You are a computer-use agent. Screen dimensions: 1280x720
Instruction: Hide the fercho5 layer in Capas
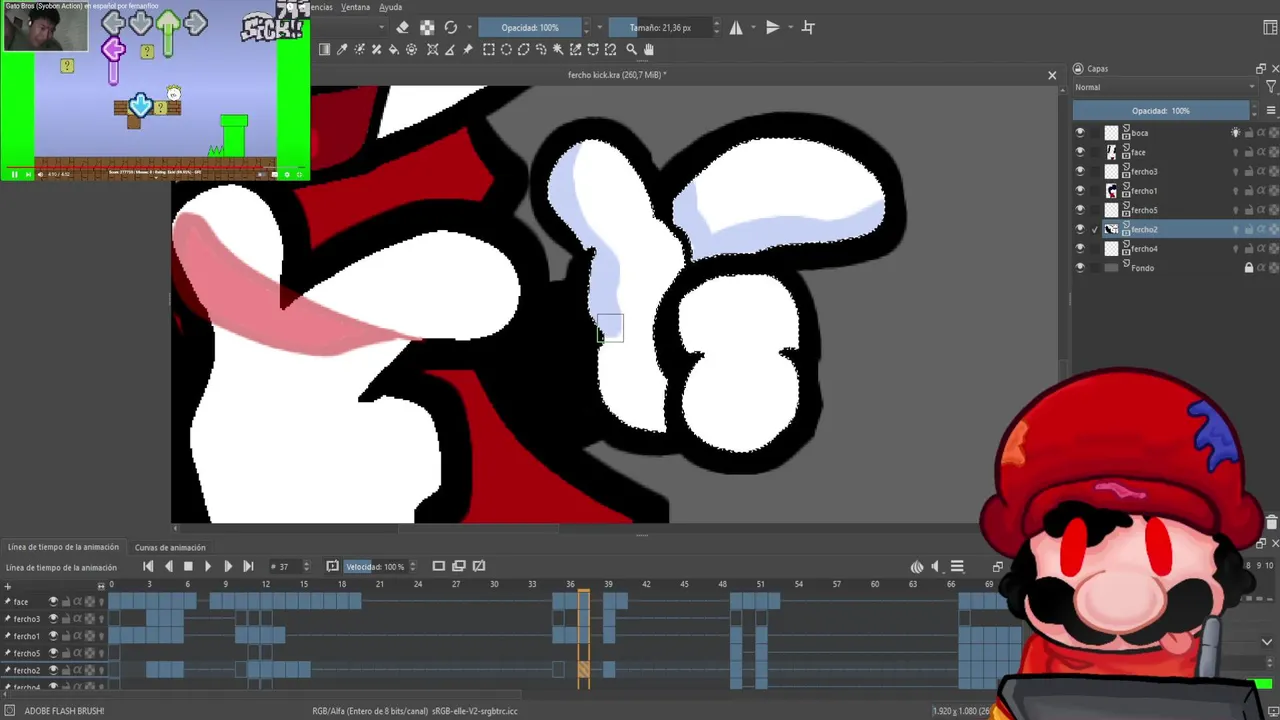coord(1080,210)
